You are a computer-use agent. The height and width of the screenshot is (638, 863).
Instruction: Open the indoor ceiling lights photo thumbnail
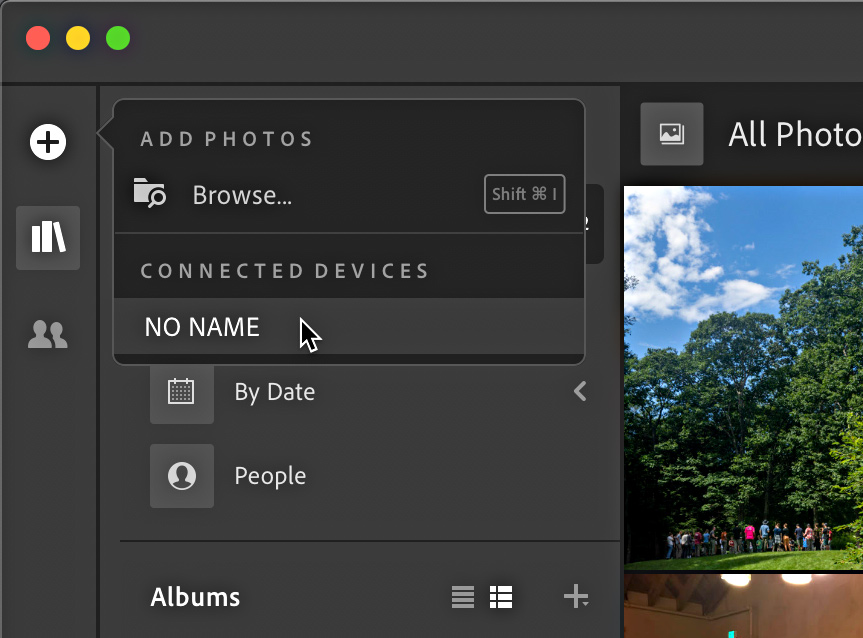pyautogui.click(x=743, y=606)
